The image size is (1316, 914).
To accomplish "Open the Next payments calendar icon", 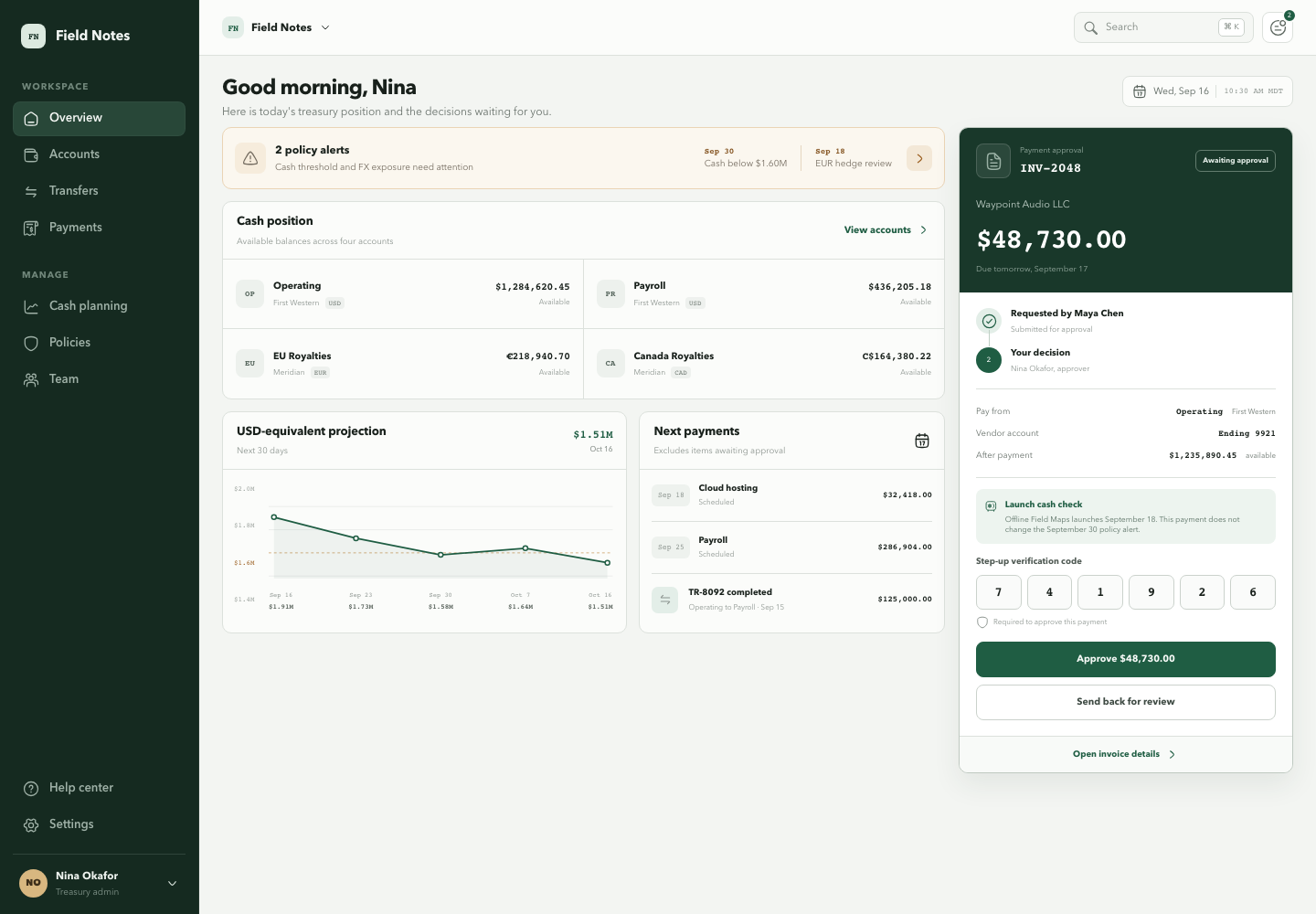I will [x=922, y=441].
